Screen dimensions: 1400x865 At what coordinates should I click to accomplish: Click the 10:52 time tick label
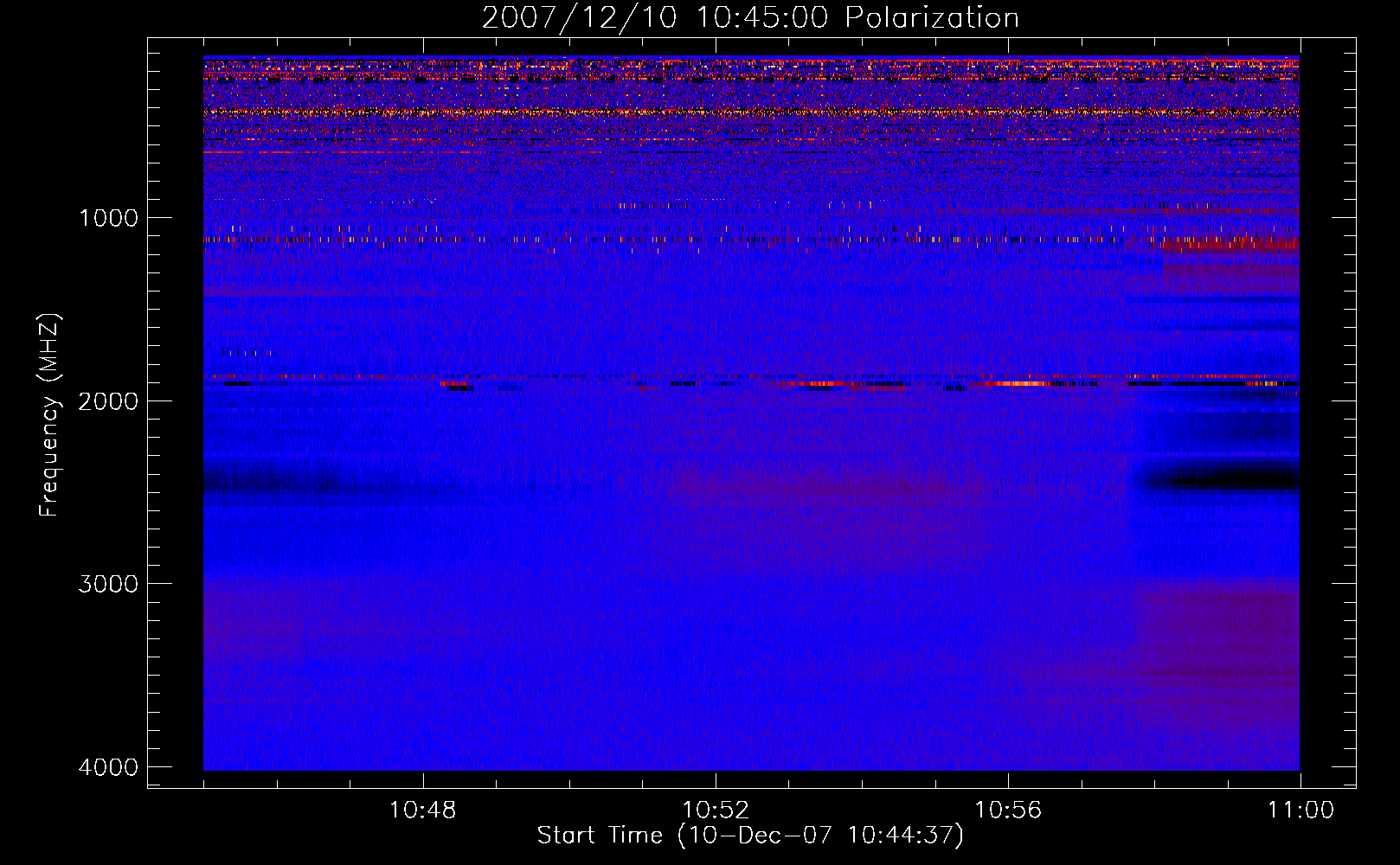click(716, 811)
